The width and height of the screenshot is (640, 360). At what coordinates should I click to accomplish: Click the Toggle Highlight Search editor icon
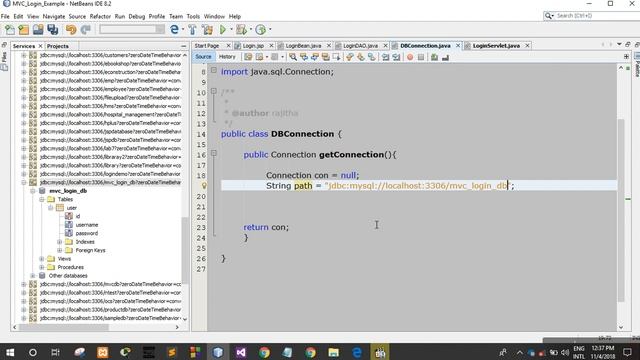(x=326, y=57)
